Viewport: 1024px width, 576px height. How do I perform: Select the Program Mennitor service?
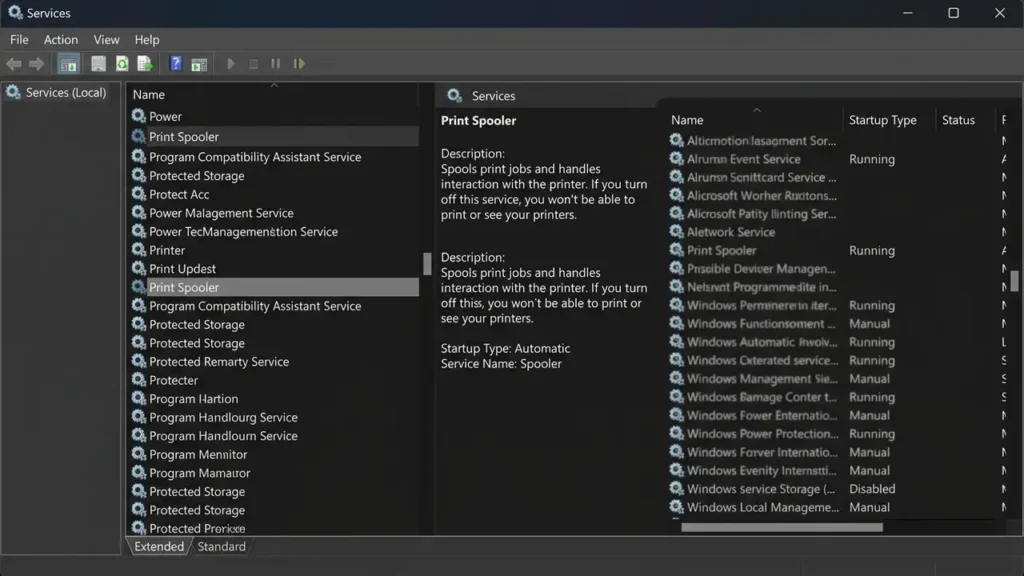(274, 455)
